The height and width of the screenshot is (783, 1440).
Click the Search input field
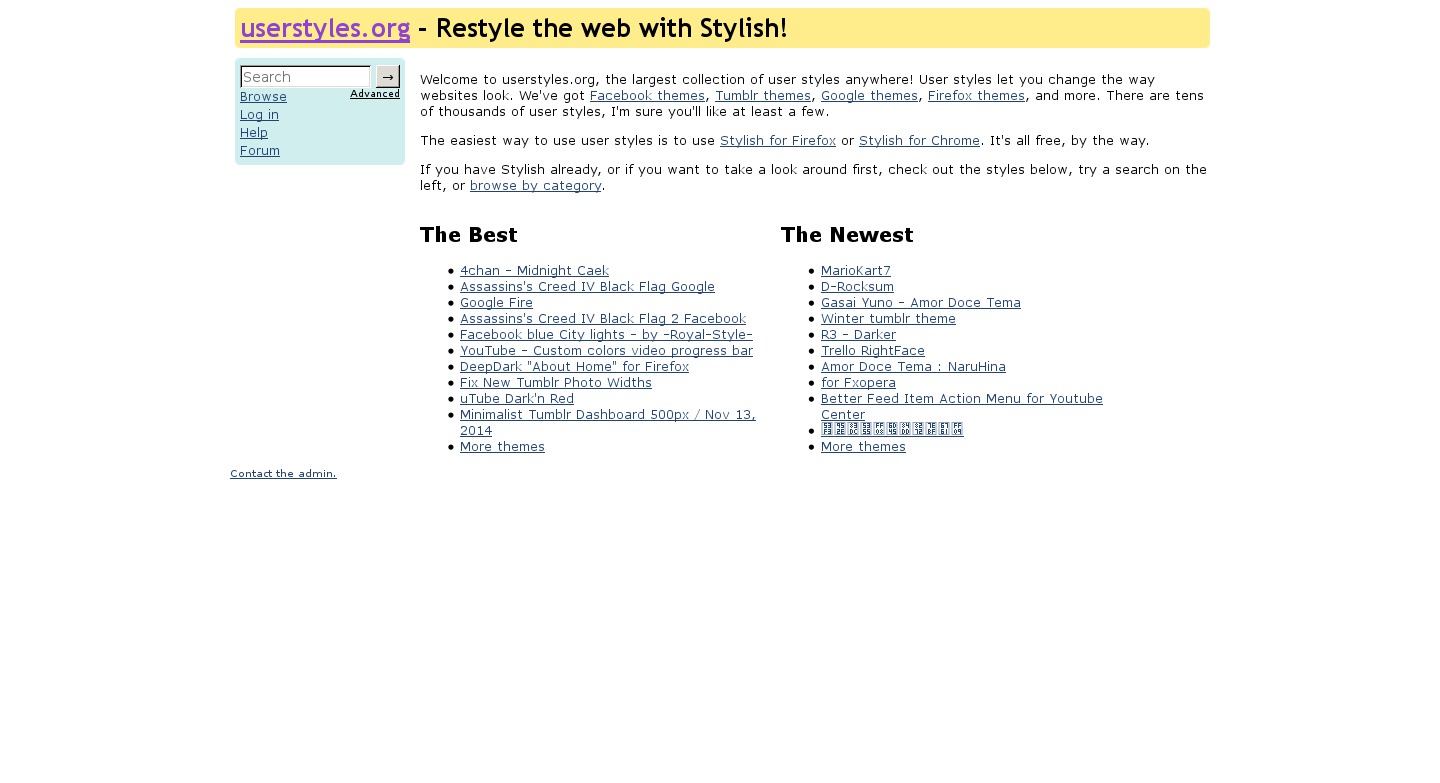coord(305,77)
